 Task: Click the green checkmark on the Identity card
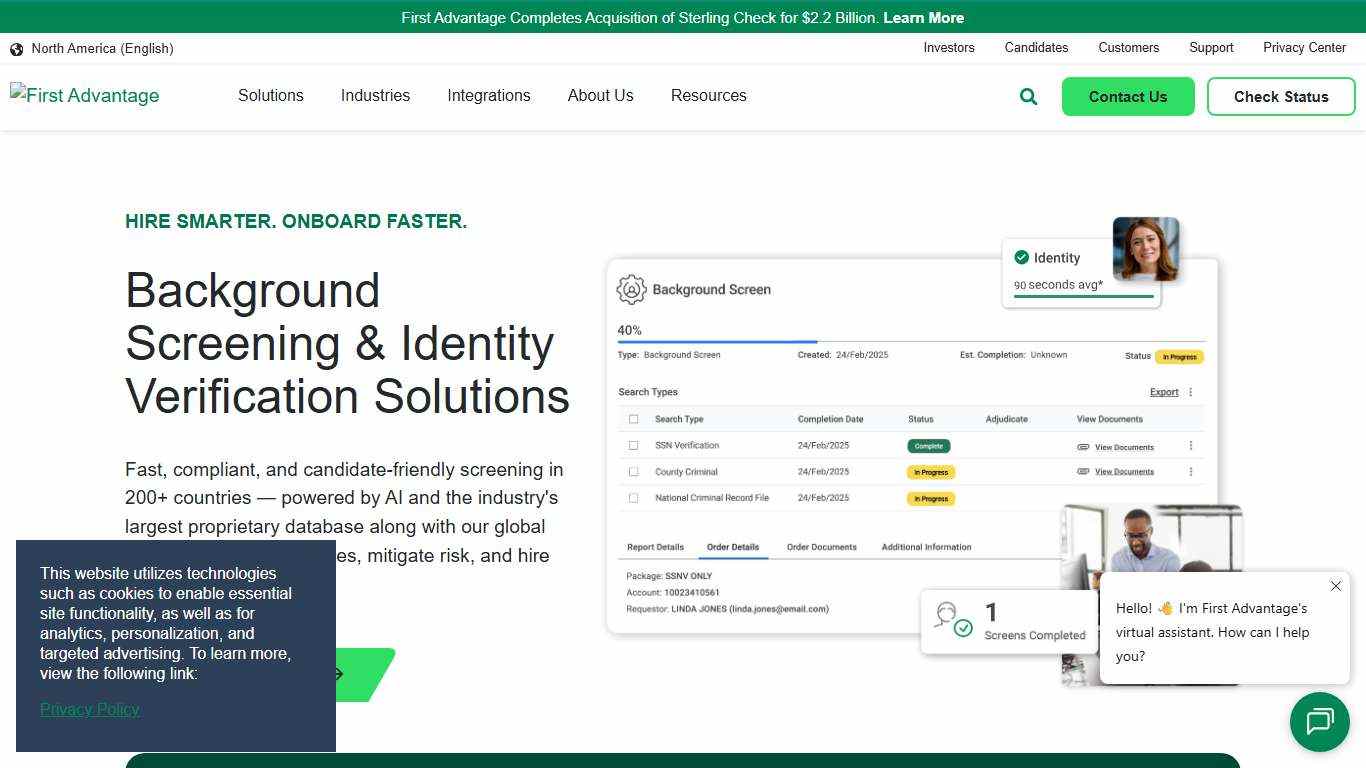[1021, 257]
